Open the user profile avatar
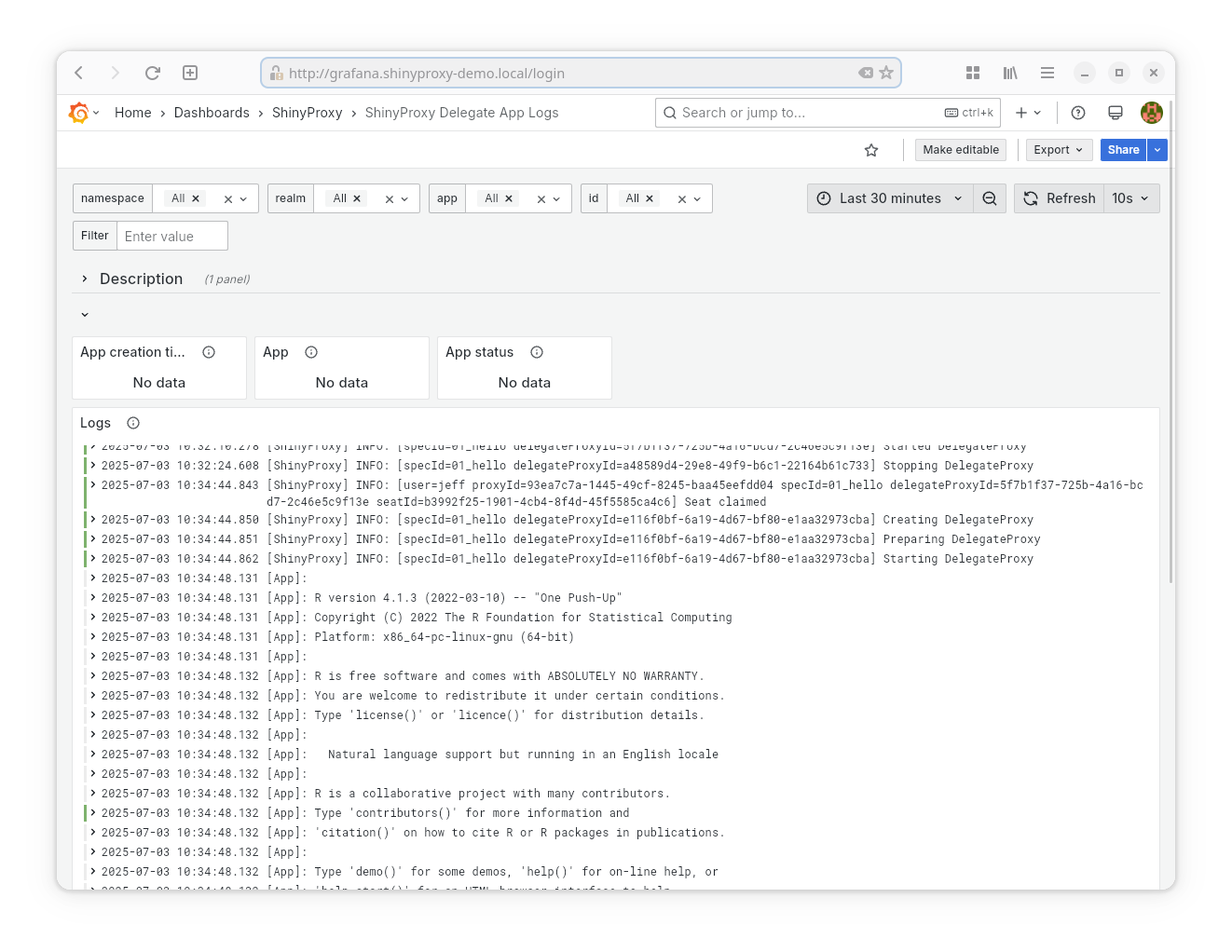Image resolution: width=1232 pixels, height=952 pixels. (1152, 113)
